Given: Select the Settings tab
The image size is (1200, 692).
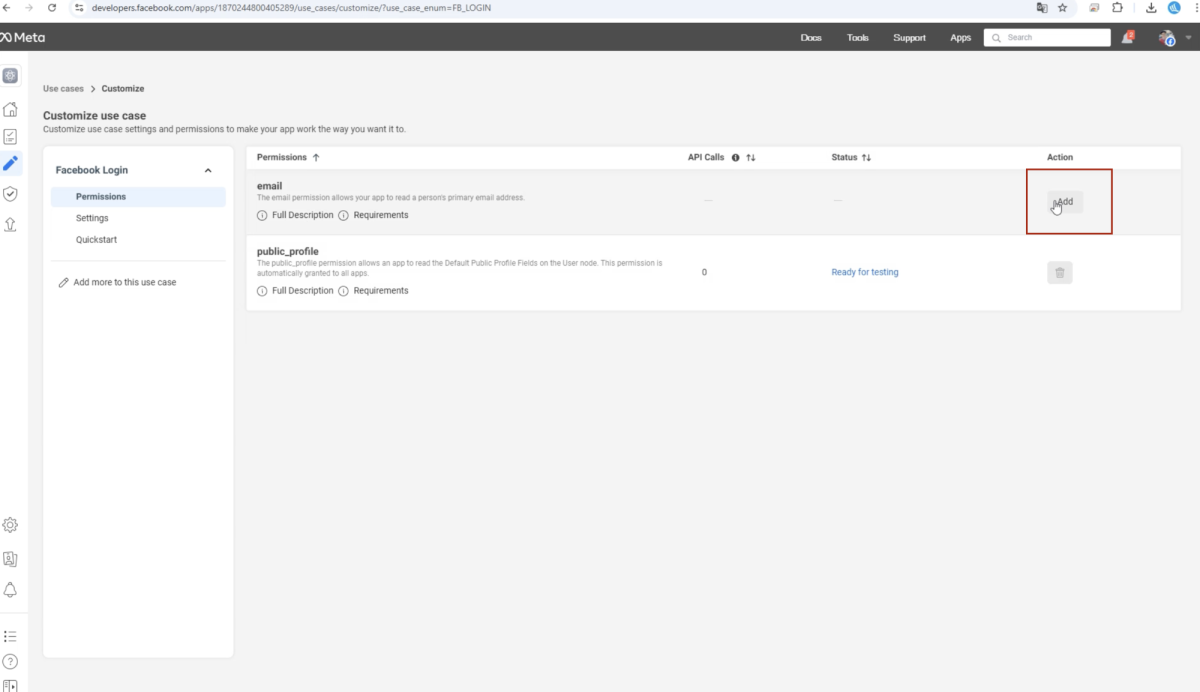Looking at the screenshot, I should 92,218.
